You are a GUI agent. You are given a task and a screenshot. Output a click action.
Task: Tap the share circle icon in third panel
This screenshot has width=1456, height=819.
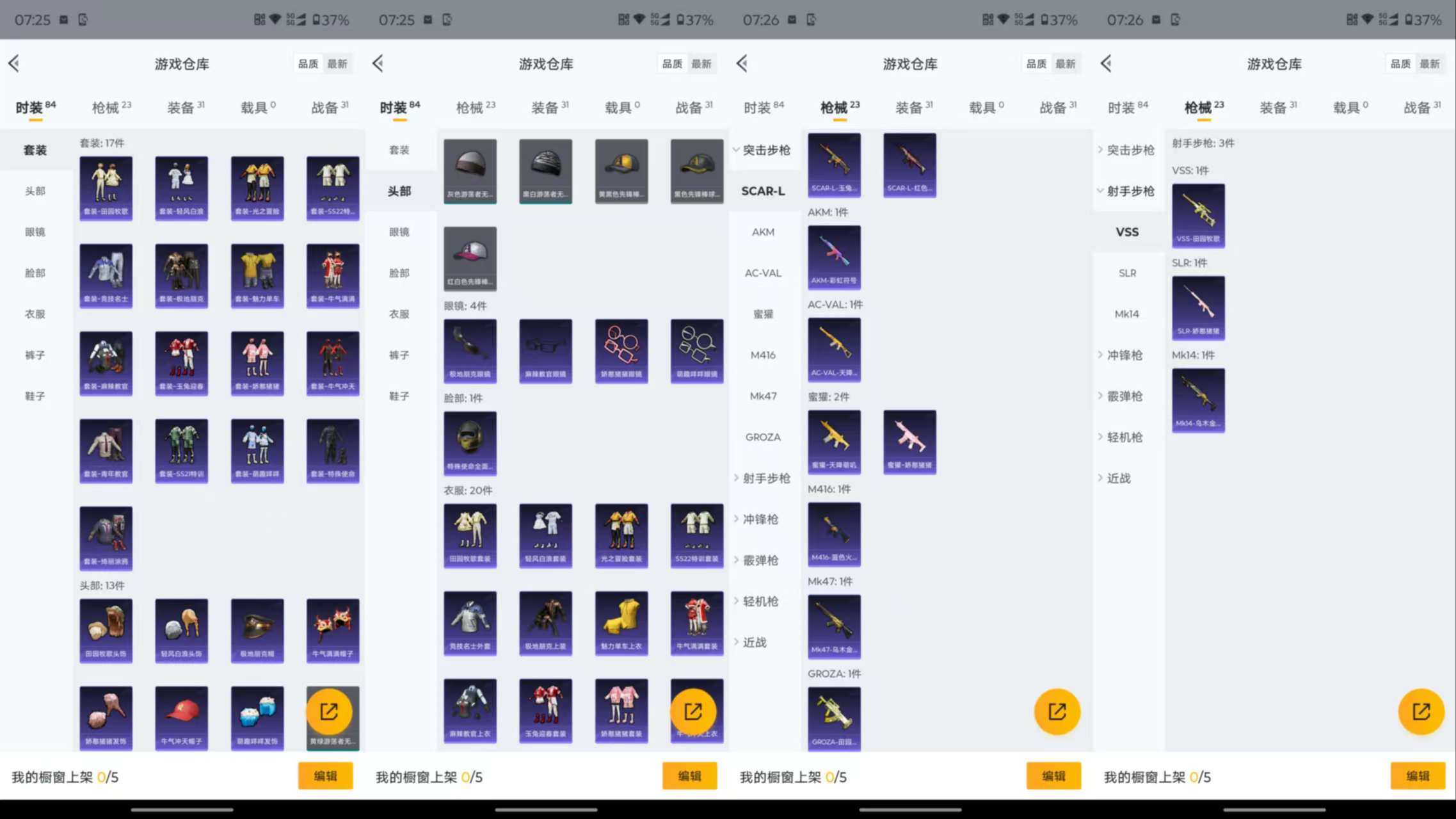click(x=1057, y=711)
